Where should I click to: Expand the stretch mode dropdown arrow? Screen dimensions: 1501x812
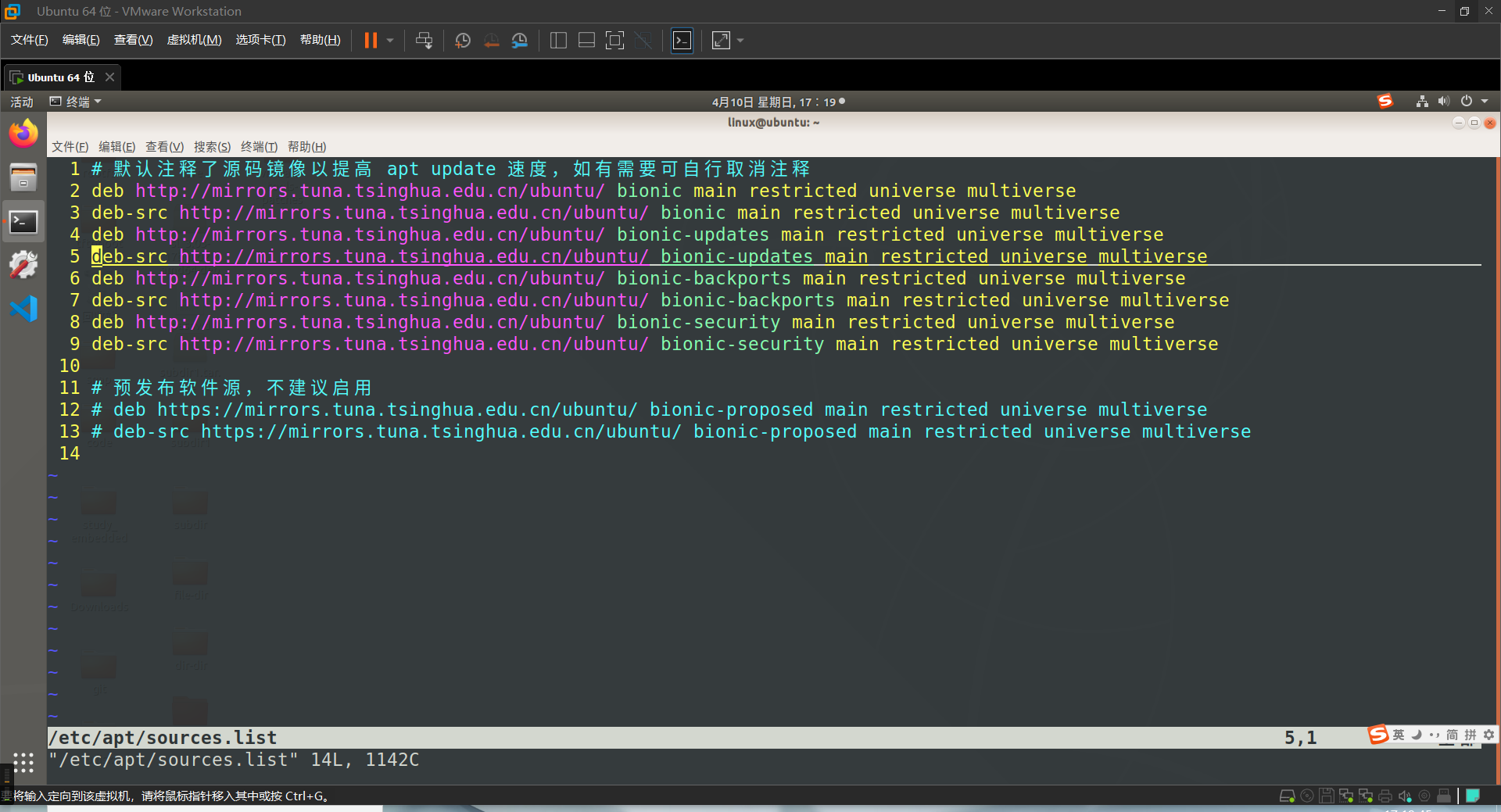pos(740,41)
